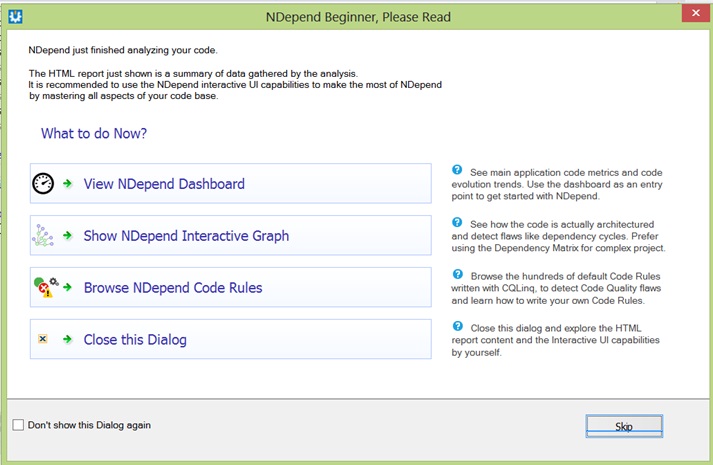Click green arrow next to Browse NDepend Code Rules
The width and height of the screenshot is (713, 465).
tap(68, 287)
